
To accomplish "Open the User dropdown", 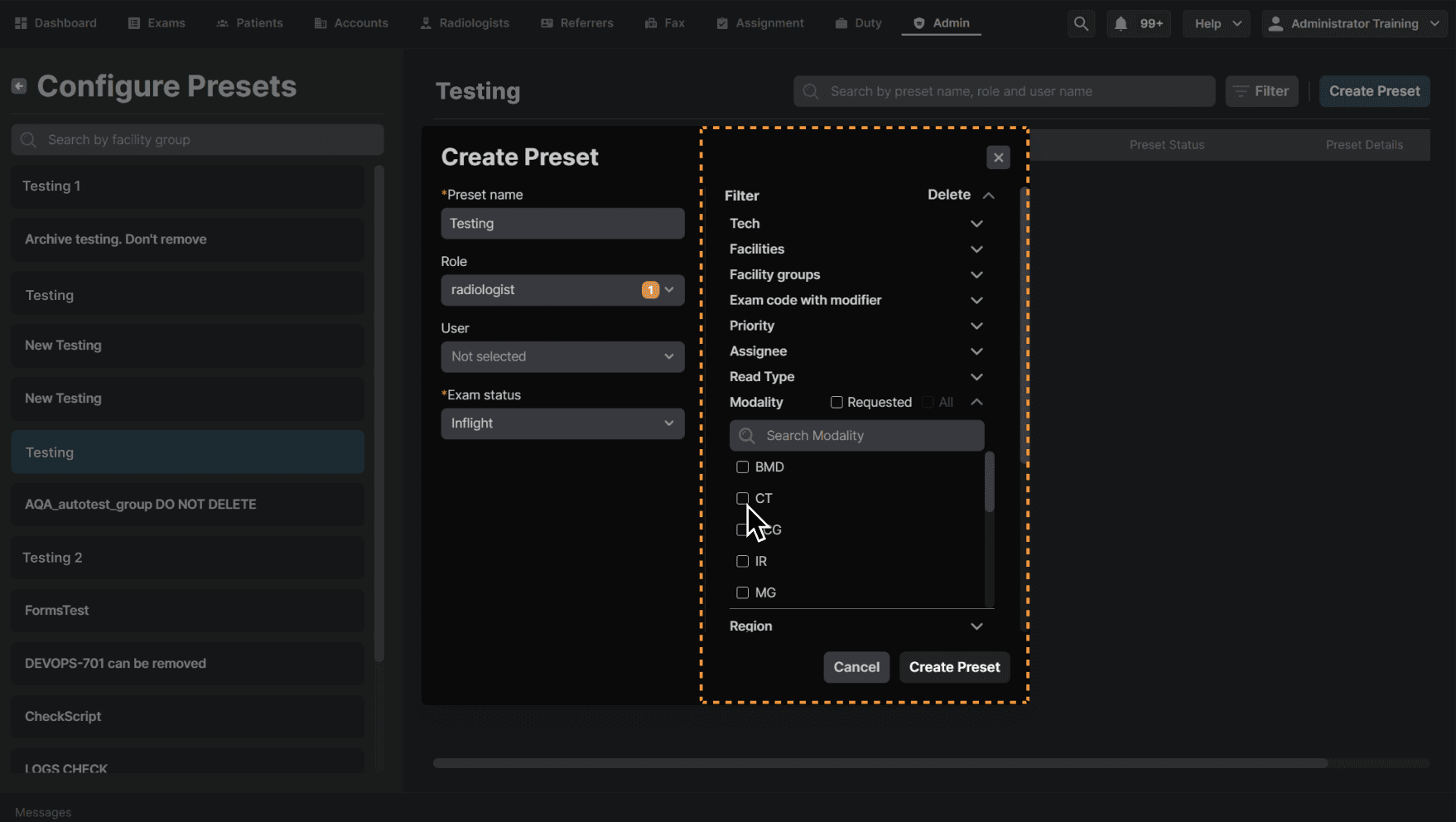I will (x=562, y=357).
